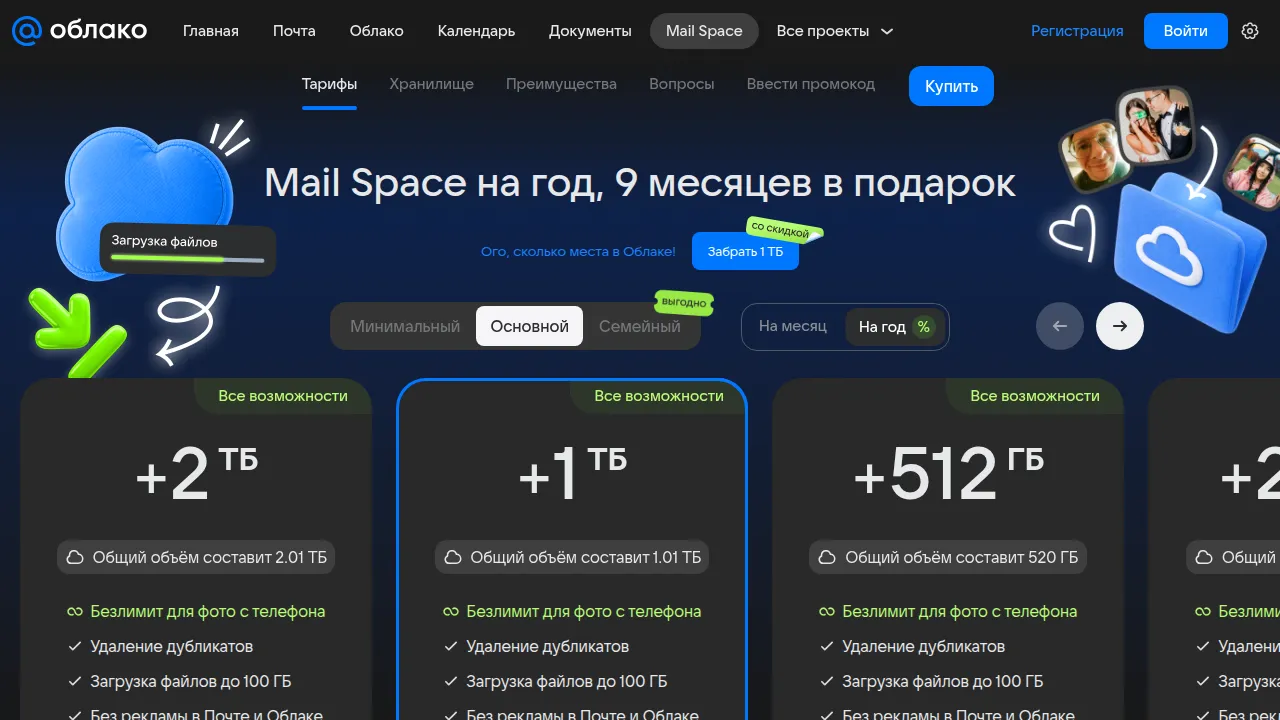Open Главная in top navigation
This screenshot has height=720, width=1280.
211,31
